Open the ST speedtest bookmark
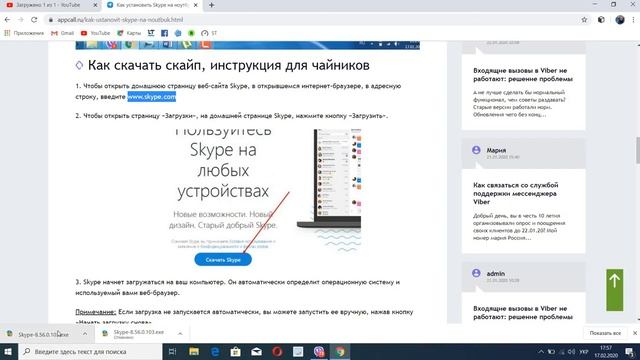The width and height of the screenshot is (640, 360). [x=209, y=33]
